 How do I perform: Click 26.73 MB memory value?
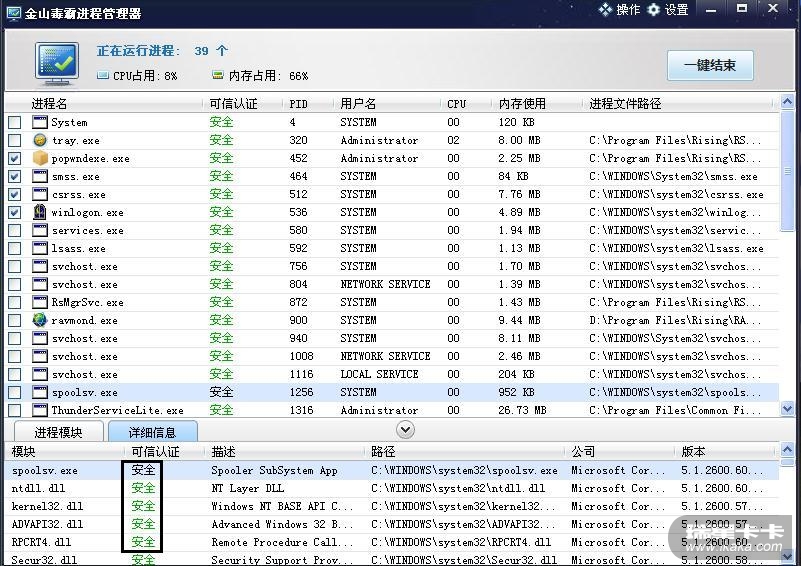(522, 410)
